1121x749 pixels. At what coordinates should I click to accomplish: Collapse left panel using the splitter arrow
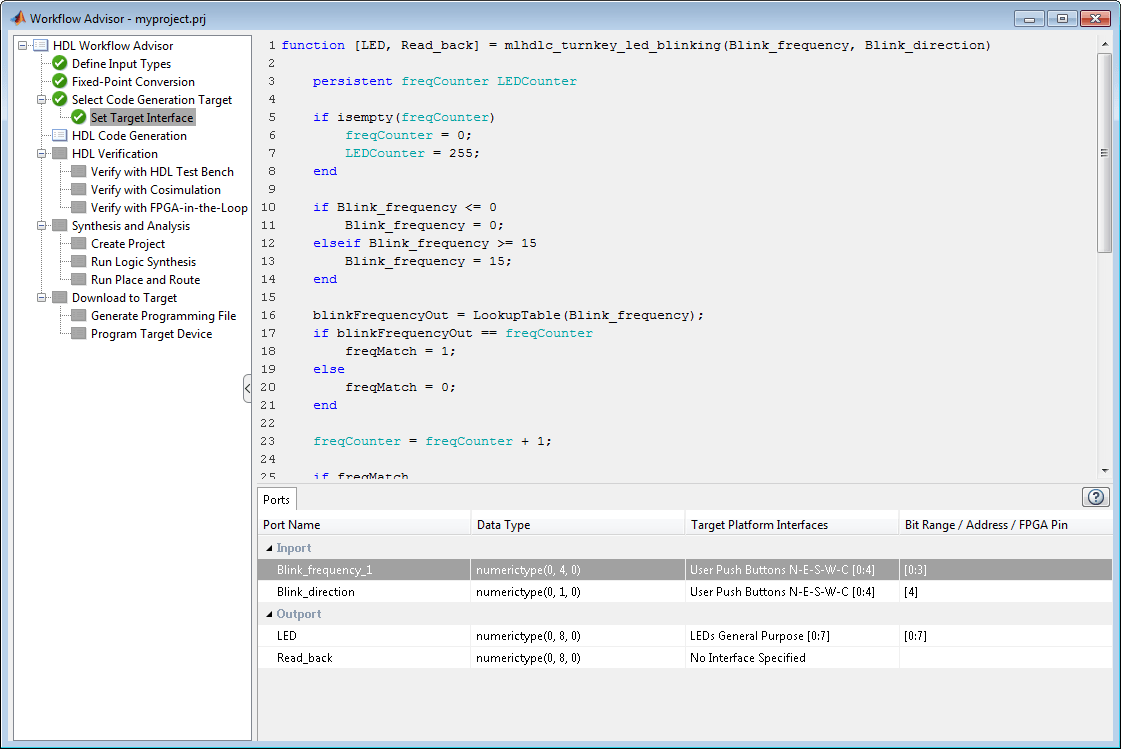click(x=247, y=388)
